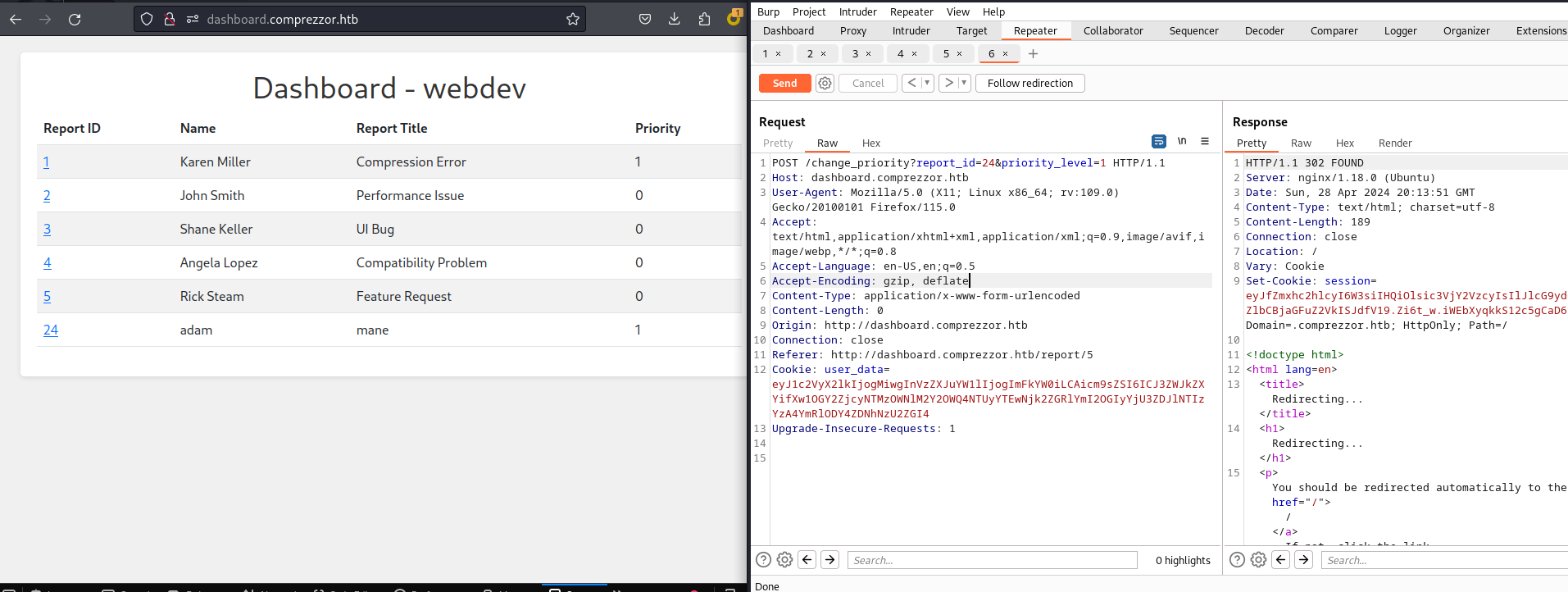Open the Help menu
This screenshot has width=1568, height=592.
[x=993, y=11]
